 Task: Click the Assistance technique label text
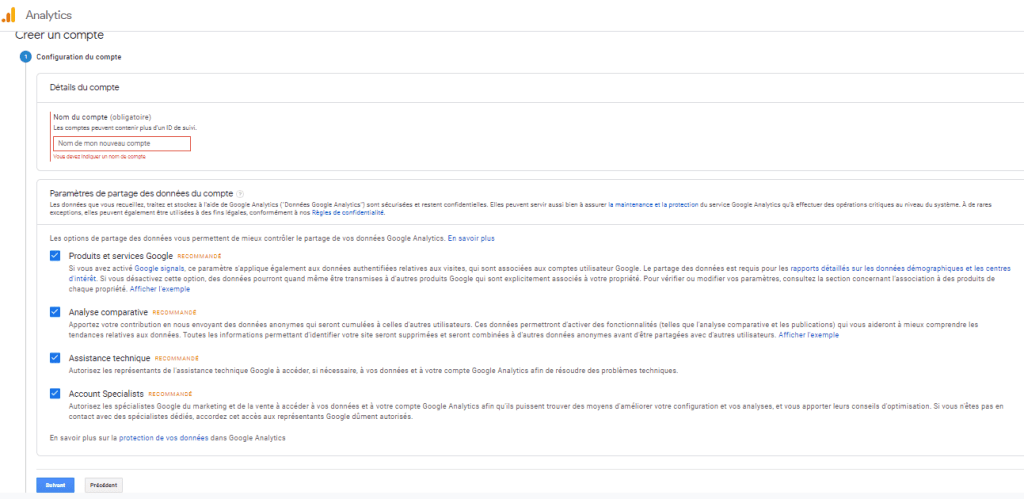[110, 358]
